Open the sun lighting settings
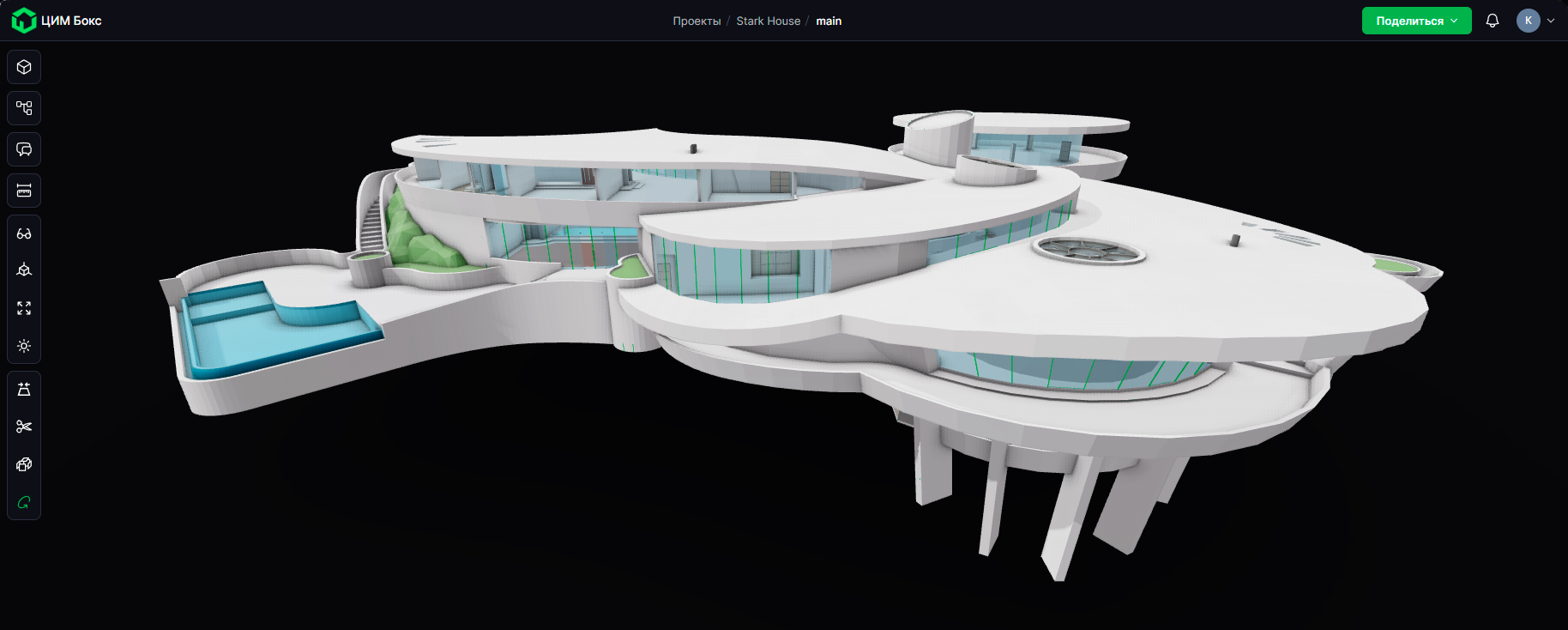This screenshot has height=630, width=1568. (24, 346)
